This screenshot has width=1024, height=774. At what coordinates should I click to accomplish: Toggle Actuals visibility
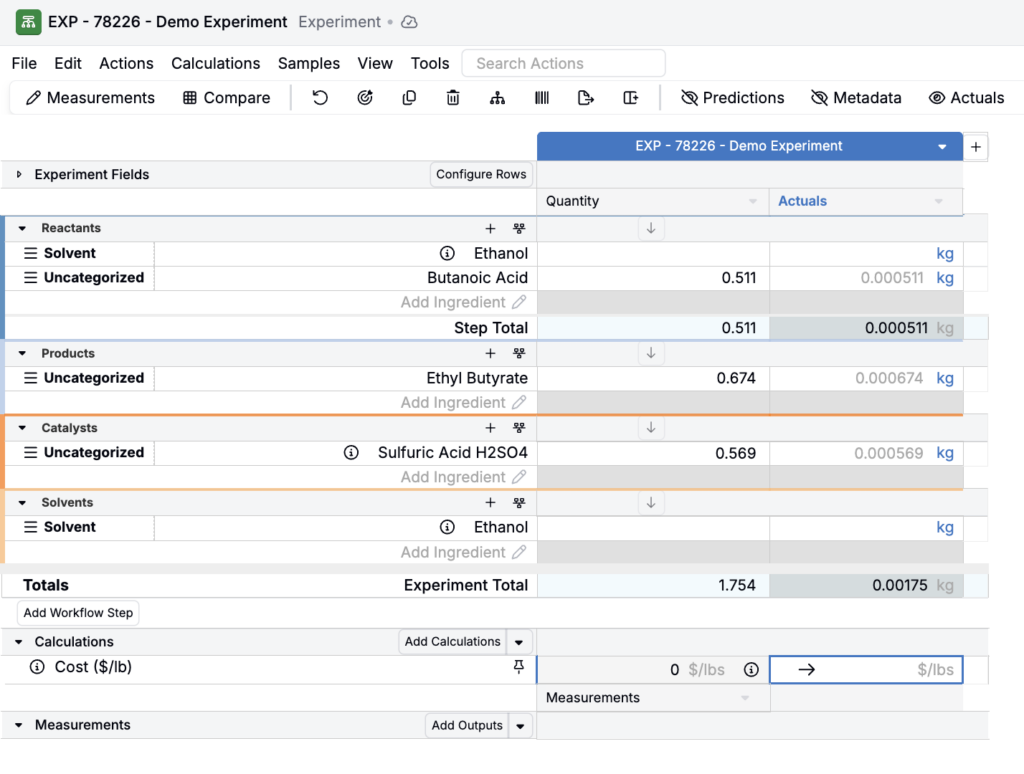point(967,98)
